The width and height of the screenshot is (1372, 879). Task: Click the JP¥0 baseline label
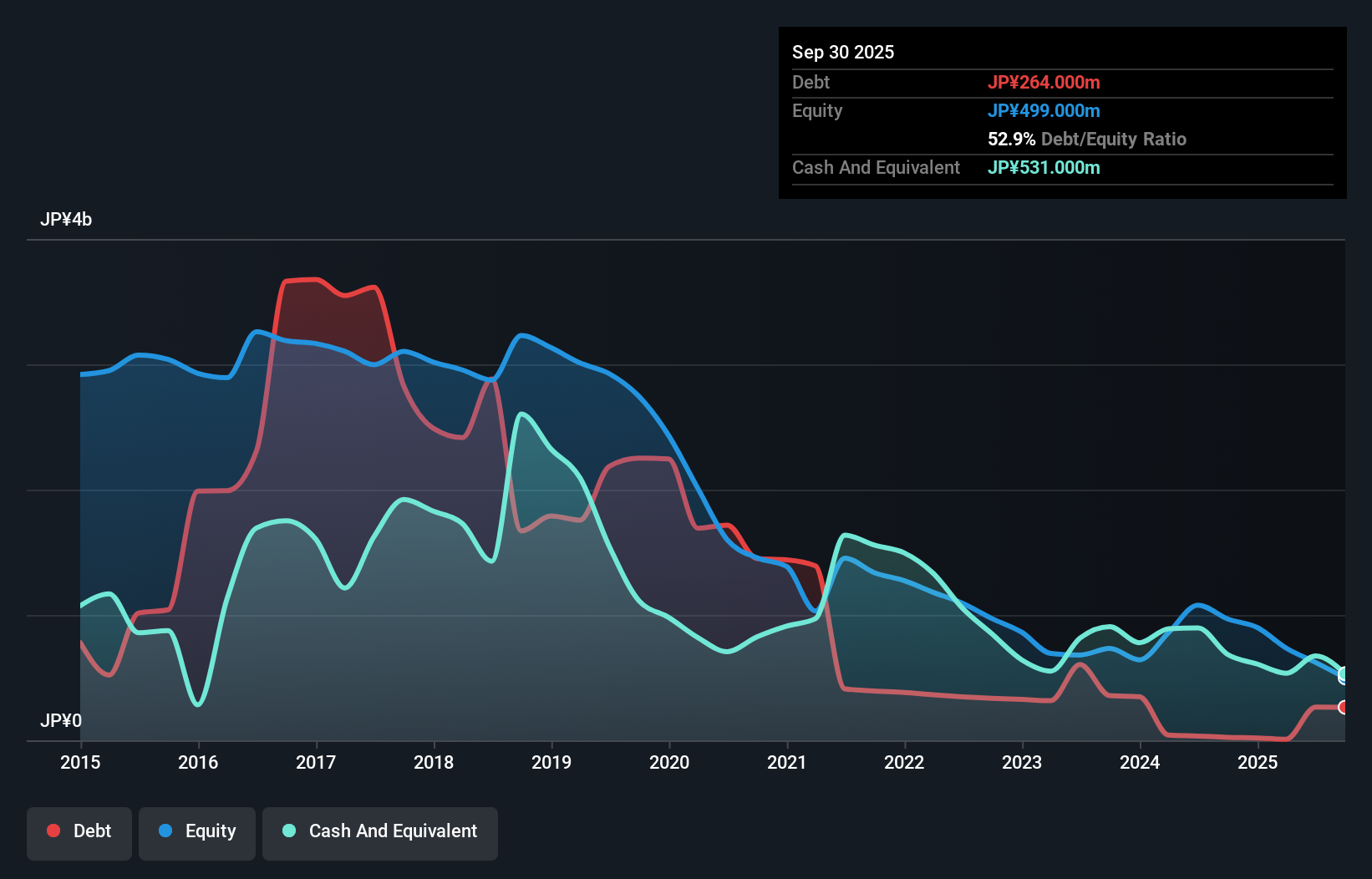tap(61, 720)
